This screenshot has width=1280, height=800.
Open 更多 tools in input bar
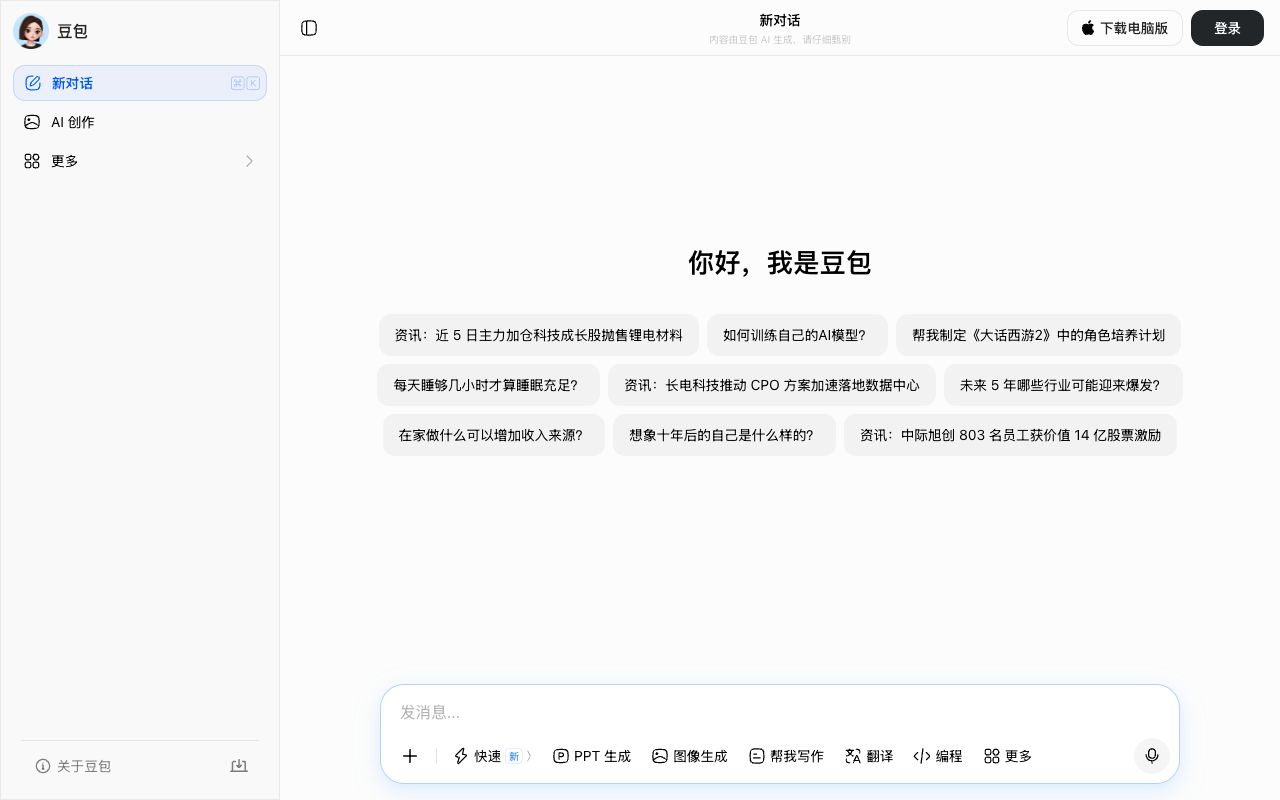(1008, 756)
